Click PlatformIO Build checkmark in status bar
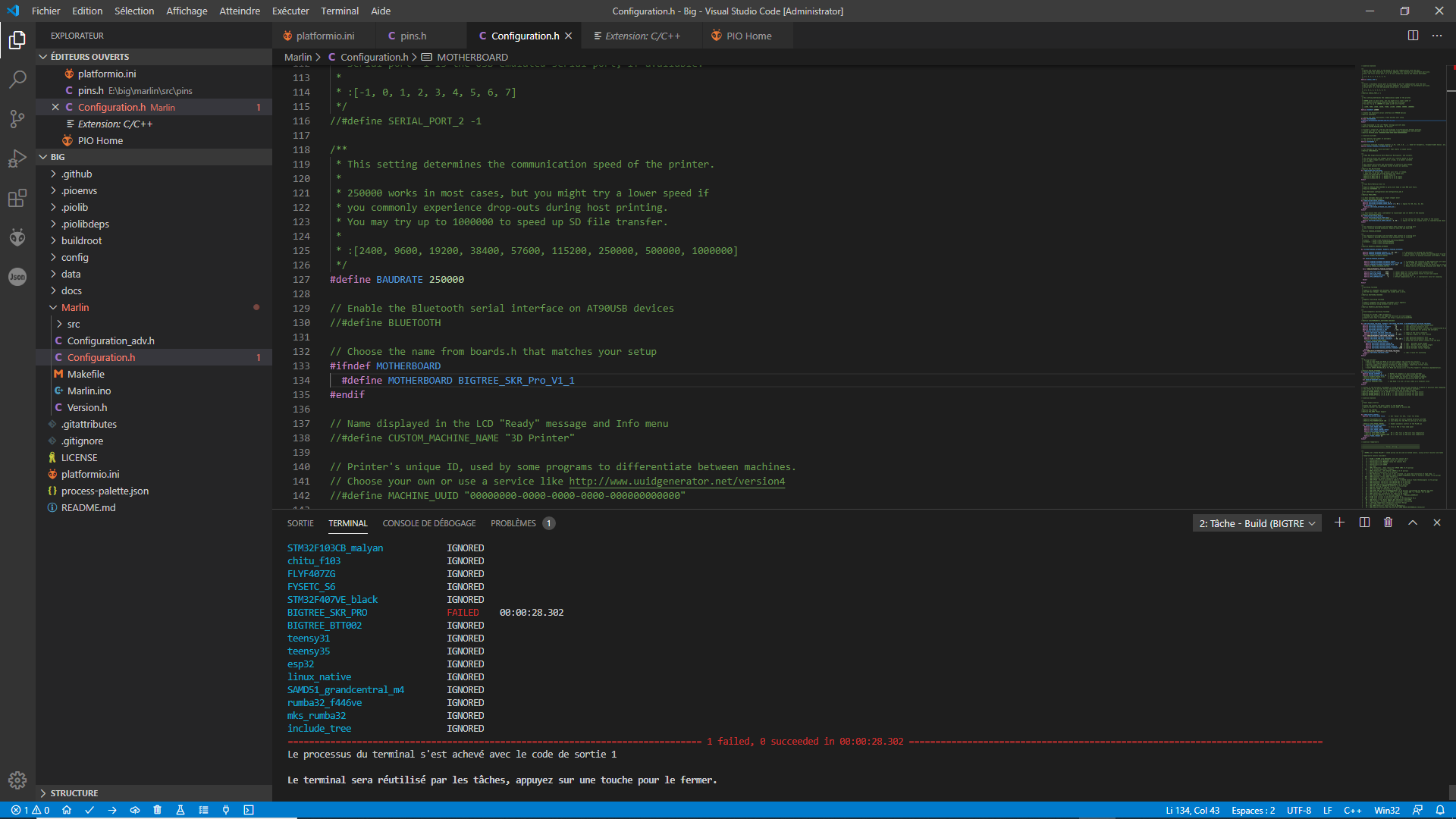 pos(89,810)
